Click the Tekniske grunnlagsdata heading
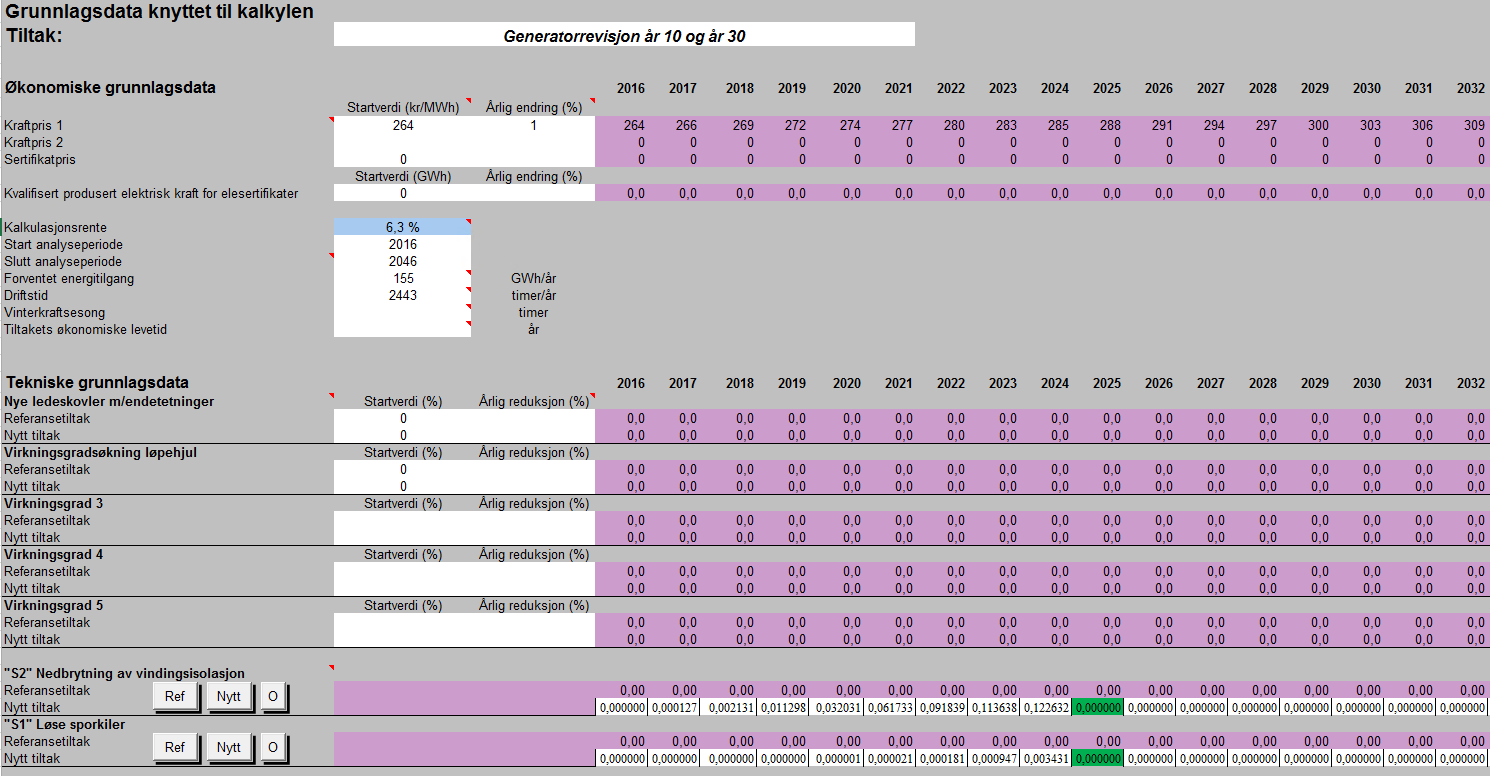 click(x=97, y=382)
